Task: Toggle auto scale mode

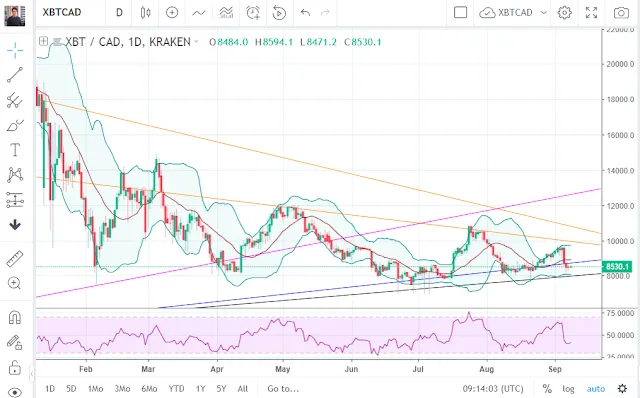Action: 596,389
